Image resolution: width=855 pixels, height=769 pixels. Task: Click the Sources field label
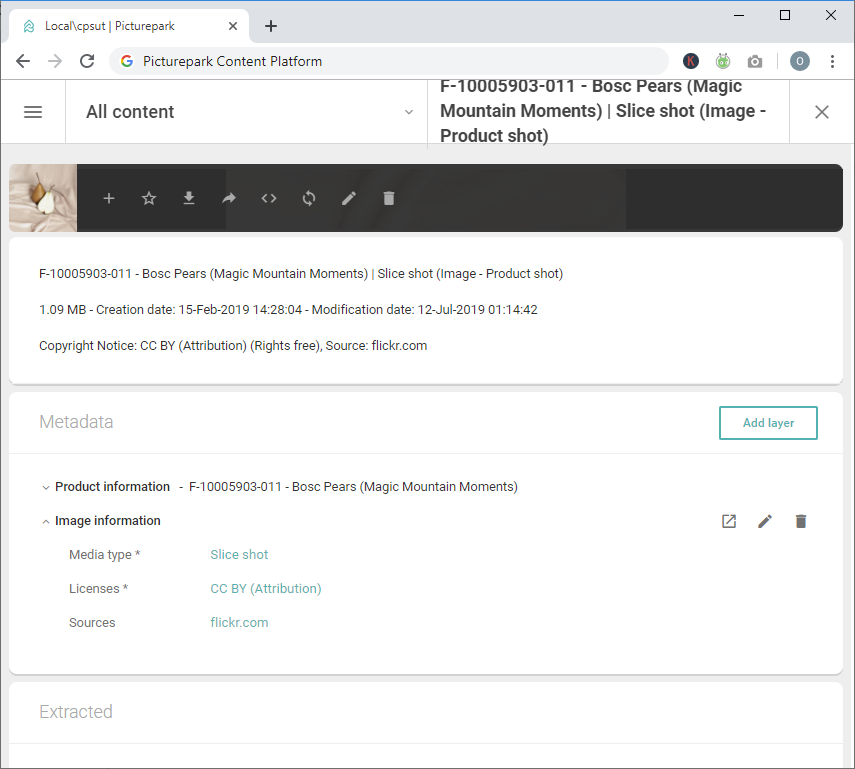coord(92,622)
